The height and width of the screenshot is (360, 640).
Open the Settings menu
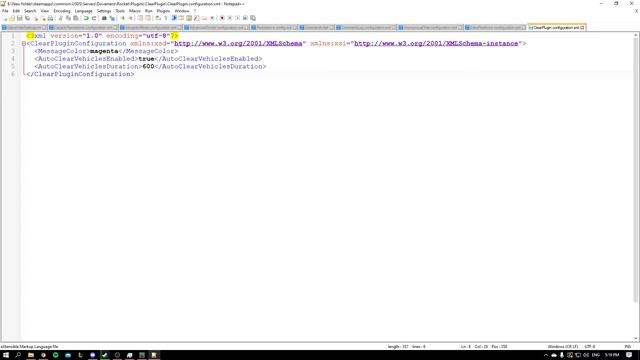(x=104, y=11)
